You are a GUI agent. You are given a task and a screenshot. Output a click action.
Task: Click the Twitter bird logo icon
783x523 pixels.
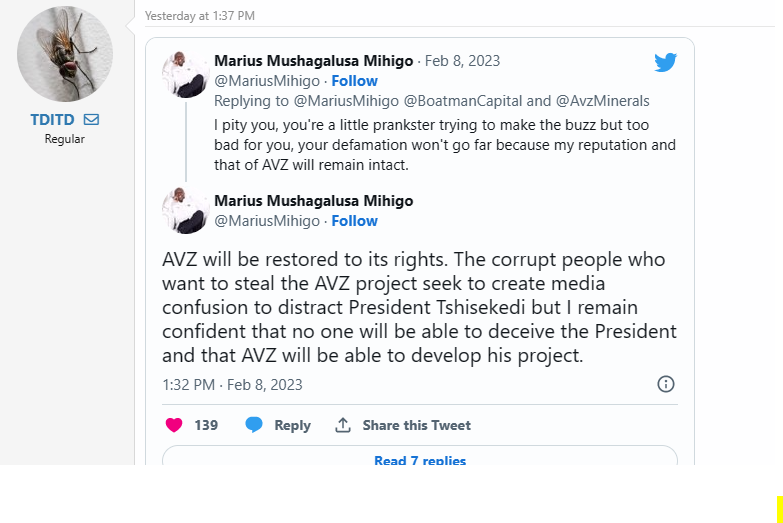[x=665, y=62]
